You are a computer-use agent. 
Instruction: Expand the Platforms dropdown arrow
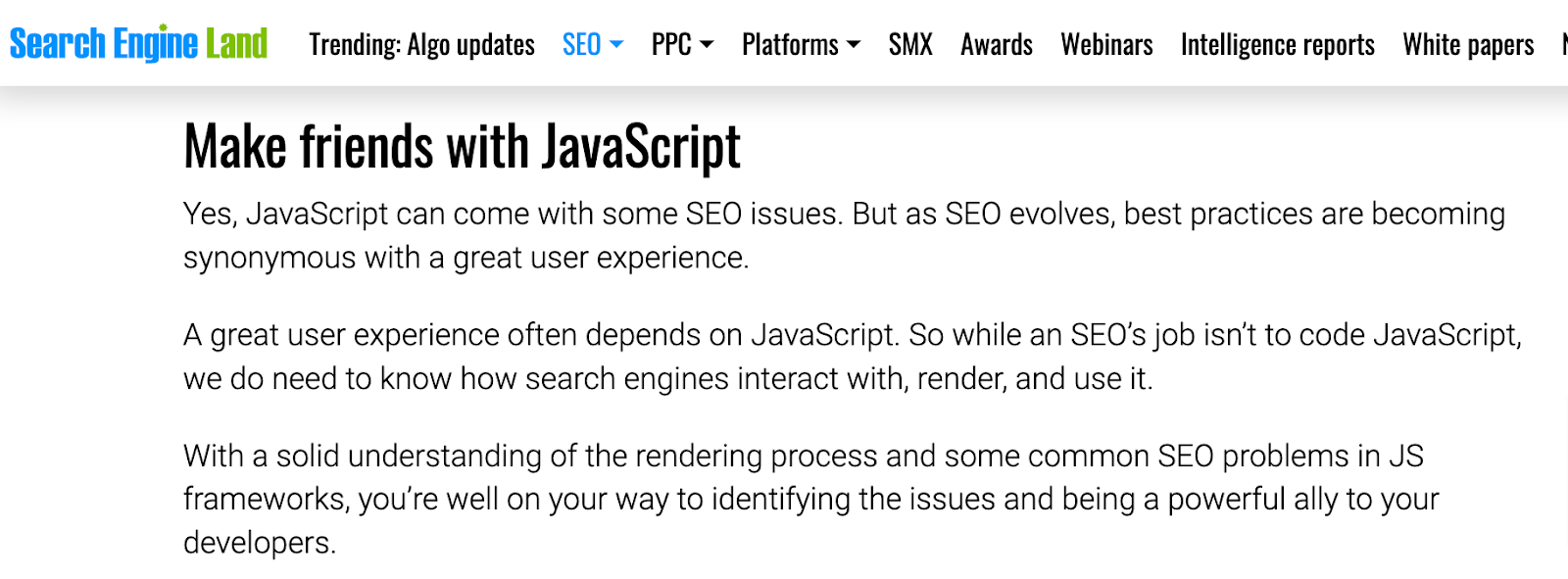click(x=854, y=45)
